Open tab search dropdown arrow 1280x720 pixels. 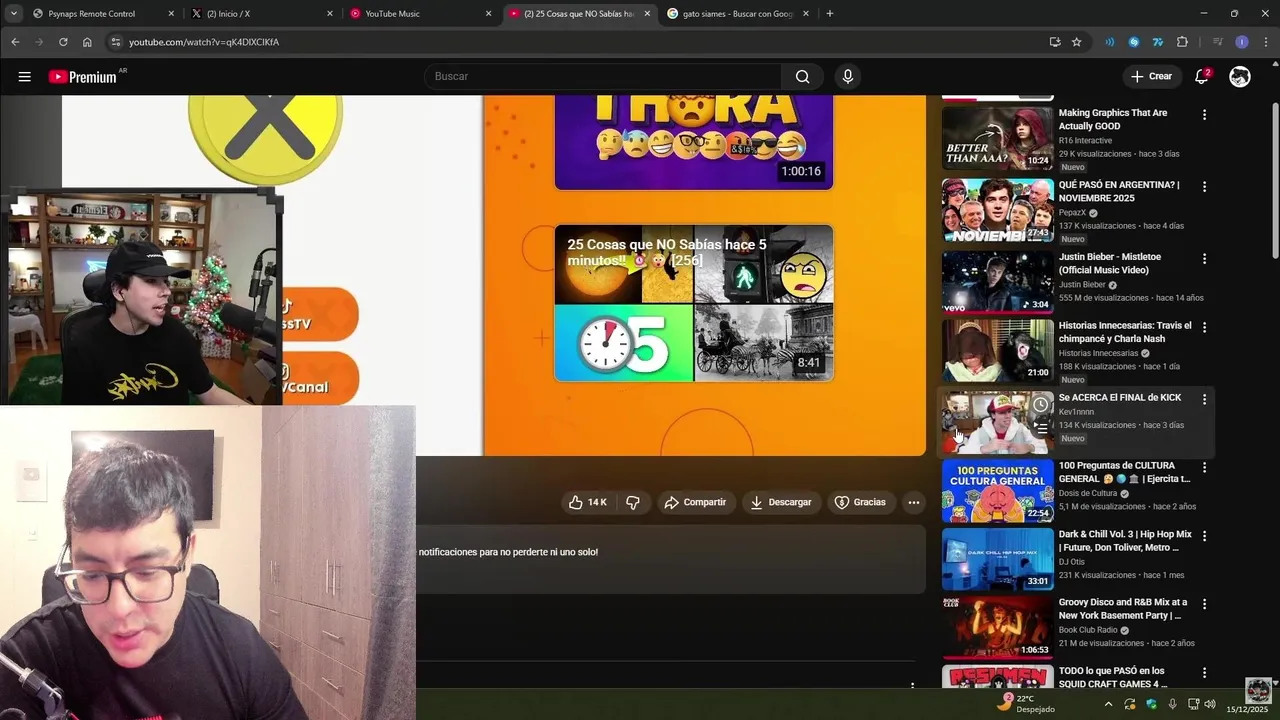[x=14, y=14]
